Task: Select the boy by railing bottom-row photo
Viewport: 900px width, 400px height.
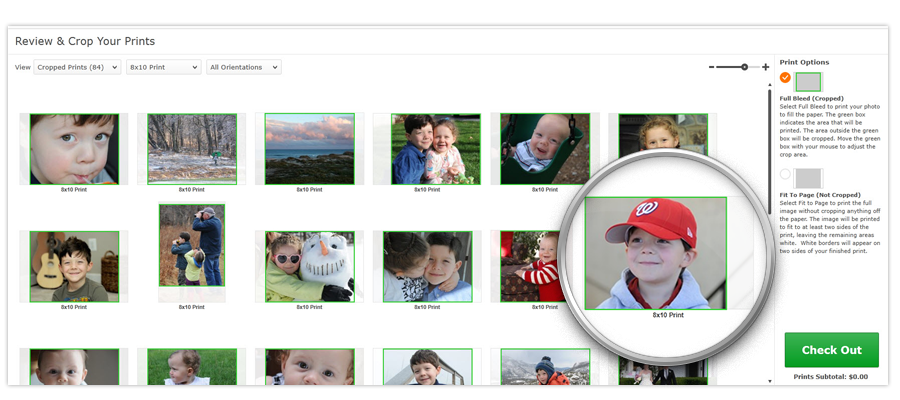Action: 428,367
